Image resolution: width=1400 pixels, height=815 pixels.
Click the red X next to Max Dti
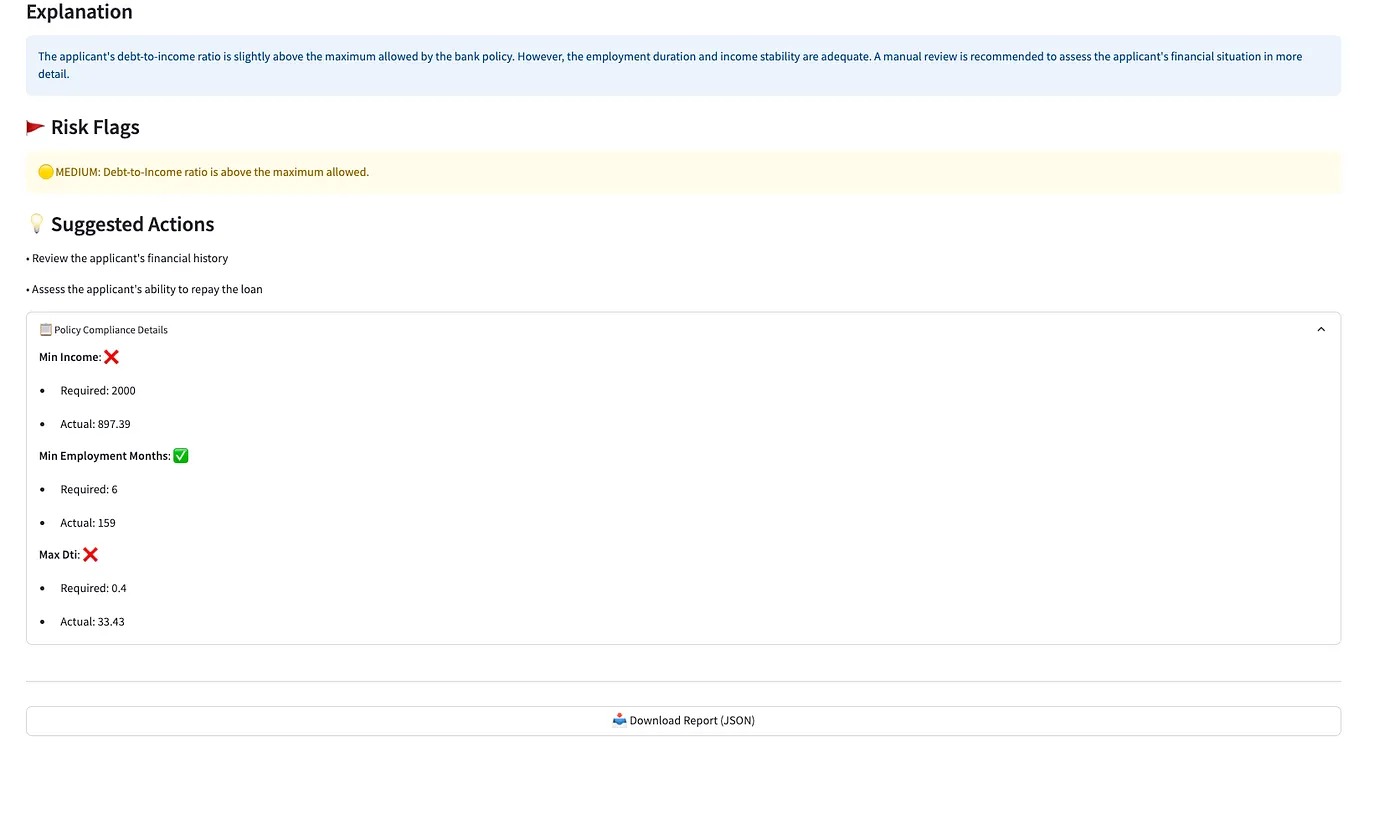point(91,555)
